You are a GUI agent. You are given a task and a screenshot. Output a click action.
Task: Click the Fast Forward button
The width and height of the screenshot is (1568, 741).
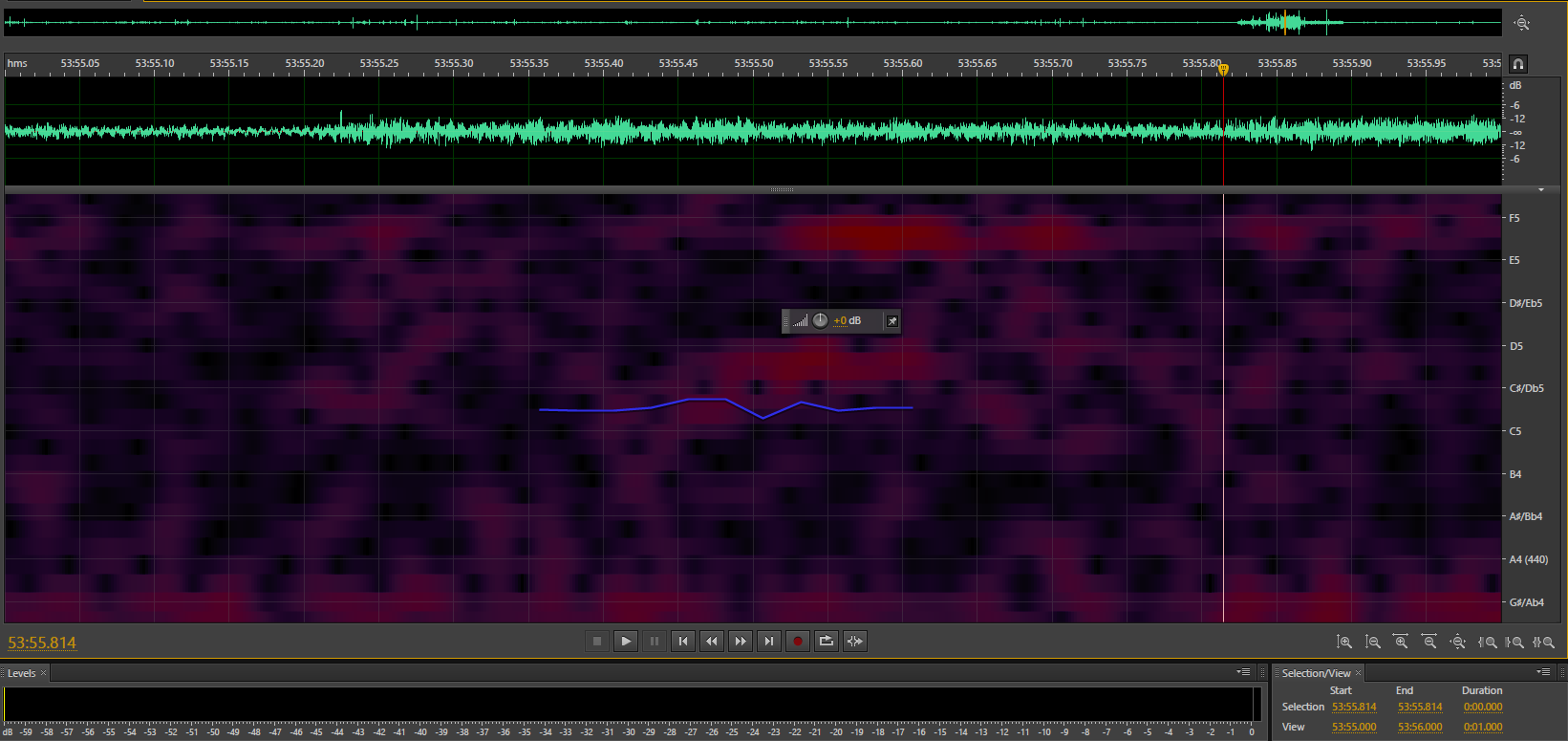(x=741, y=642)
